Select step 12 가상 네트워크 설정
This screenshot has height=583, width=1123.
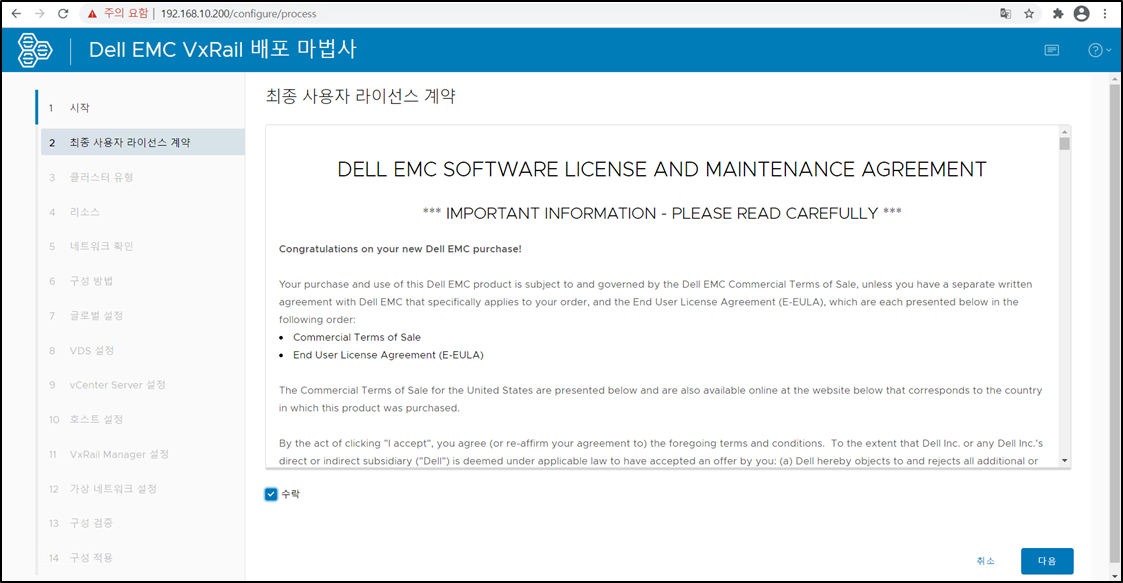pos(142,488)
